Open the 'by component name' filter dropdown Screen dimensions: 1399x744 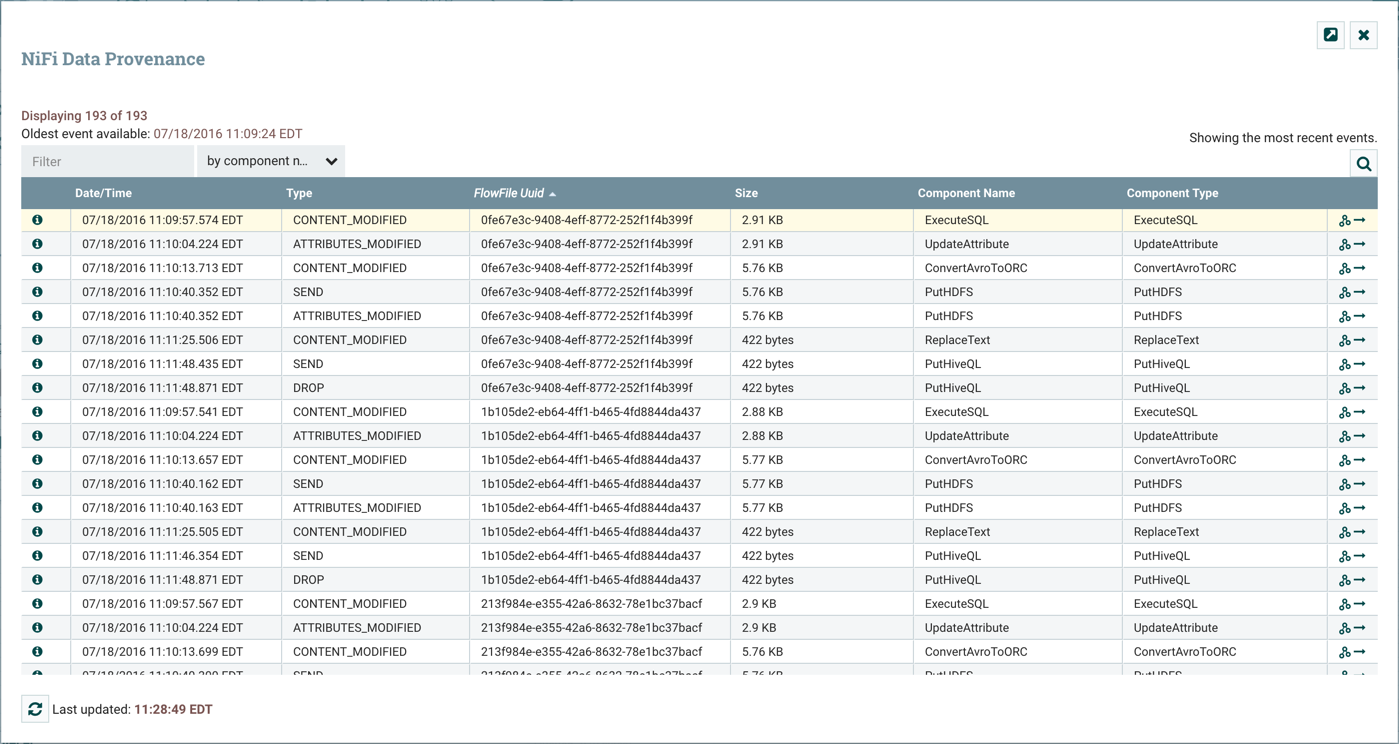[271, 161]
